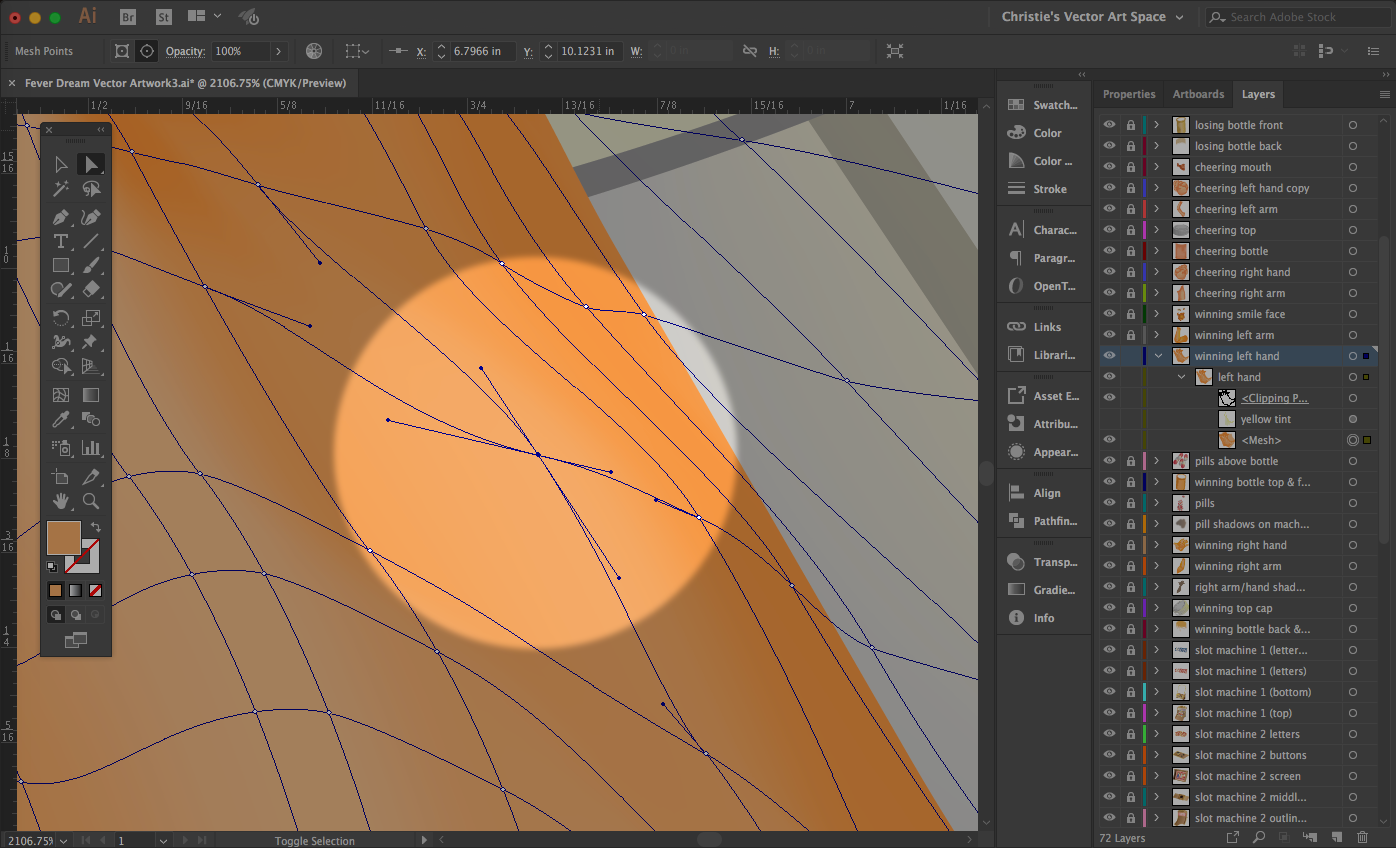Viewport: 1396px width, 848px height.
Task: Pick the Eyedropper tool
Action: [61, 420]
